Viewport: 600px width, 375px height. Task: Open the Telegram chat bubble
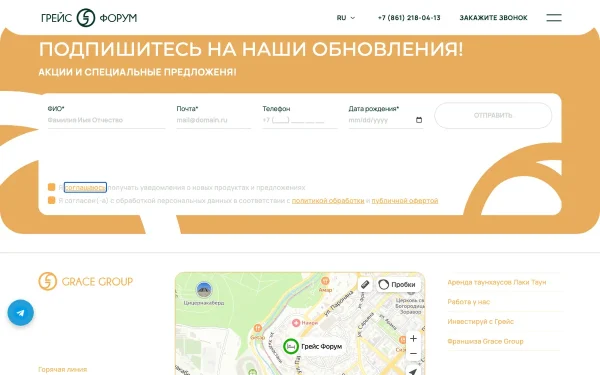(x=21, y=313)
